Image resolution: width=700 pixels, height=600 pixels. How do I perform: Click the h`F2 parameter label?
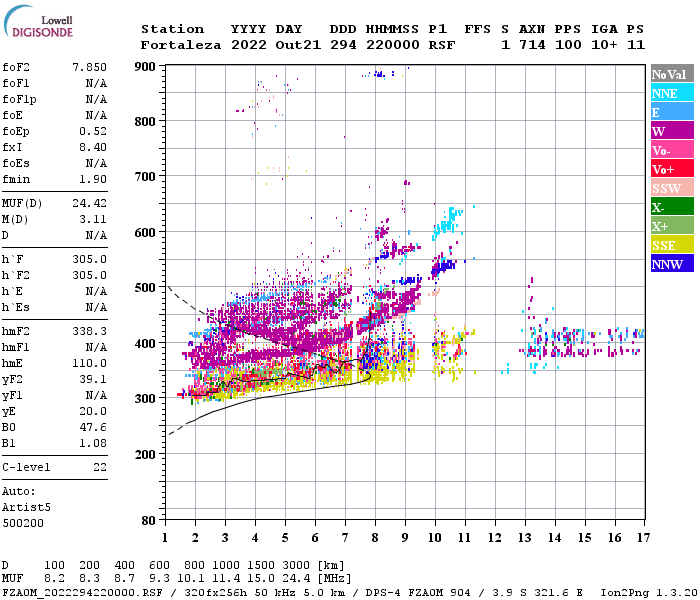pos(16,275)
